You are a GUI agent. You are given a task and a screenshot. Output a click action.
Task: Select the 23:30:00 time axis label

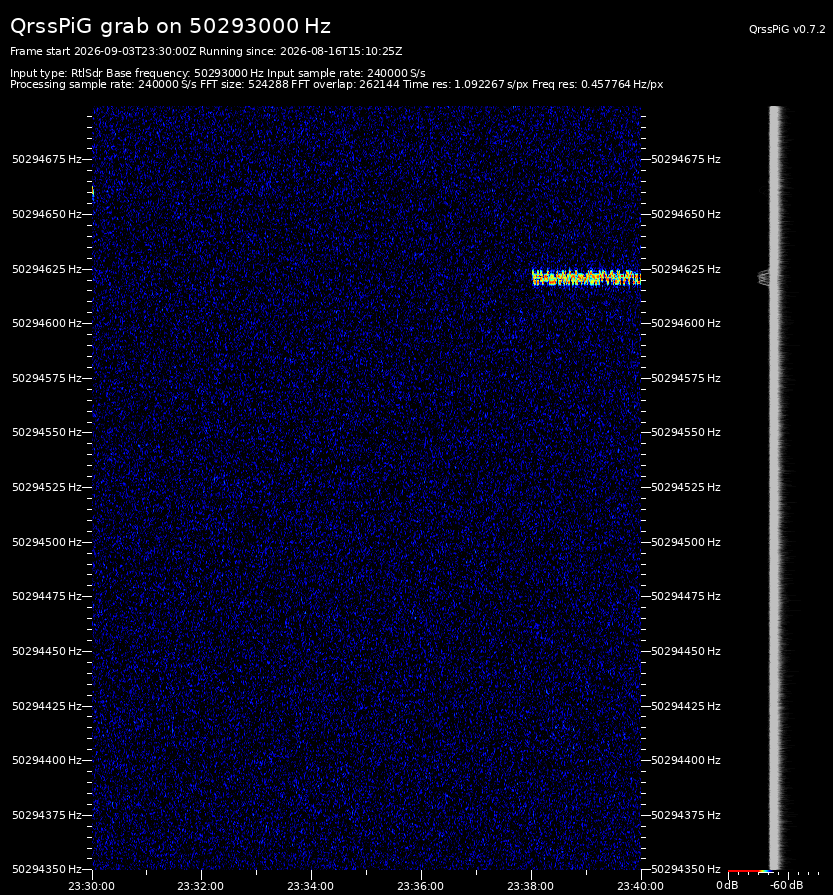pyautogui.click(x=91, y=886)
